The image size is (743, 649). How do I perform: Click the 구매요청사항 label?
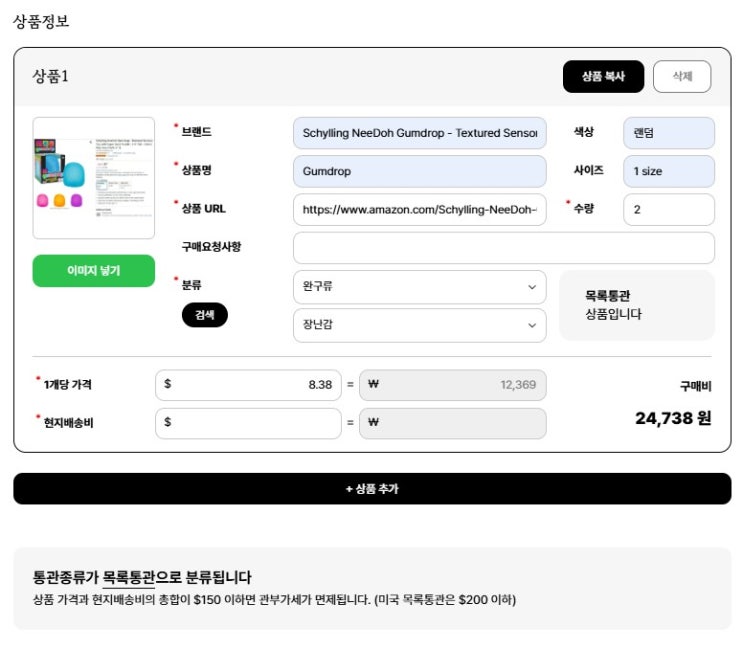(x=211, y=246)
